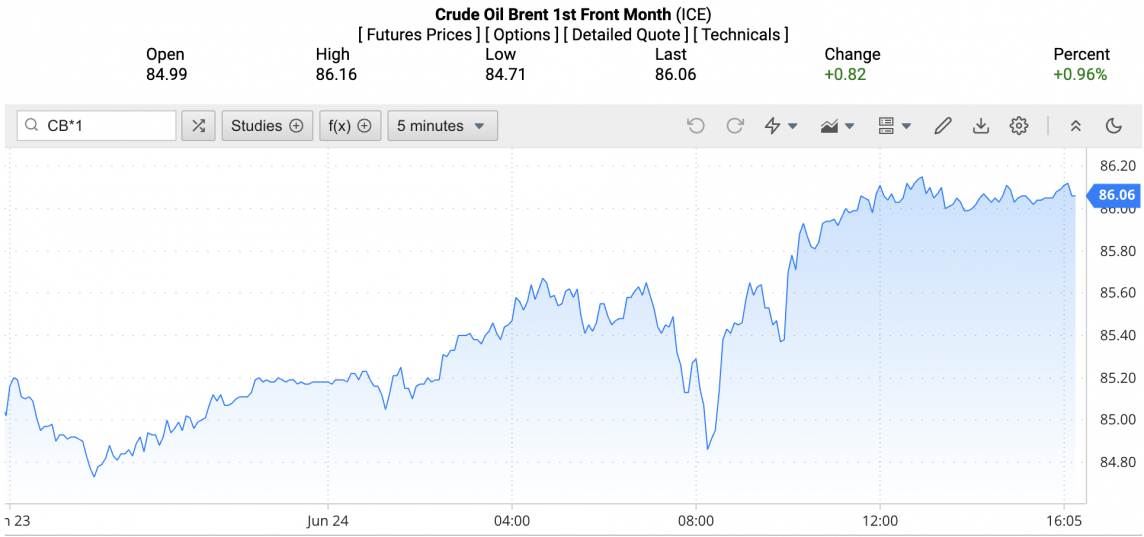Image resolution: width=1144 pixels, height=537 pixels.
Task: Open the 5 minutes interval dropdown
Action: click(442, 126)
